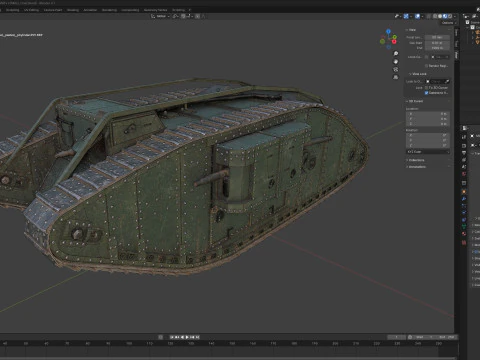Open the Texture properties tab

464,242
